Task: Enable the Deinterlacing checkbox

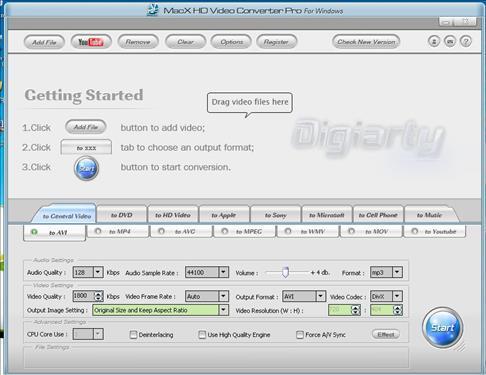Action: pyautogui.click(x=133, y=334)
